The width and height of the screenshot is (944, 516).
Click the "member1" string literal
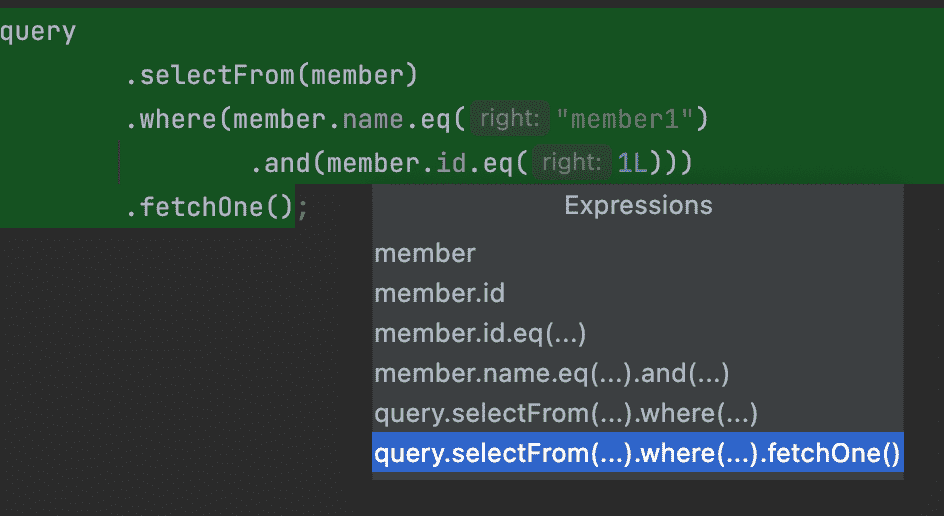pyautogui.click(x=625, y=120)
